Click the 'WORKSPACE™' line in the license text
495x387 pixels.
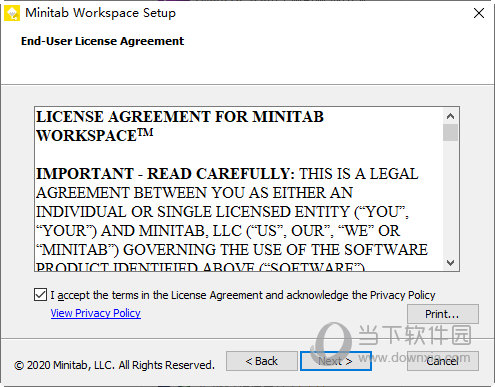[95, 135]
